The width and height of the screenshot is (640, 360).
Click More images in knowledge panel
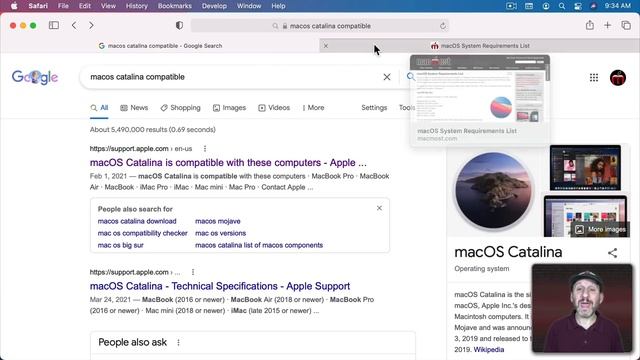(601, 229)
